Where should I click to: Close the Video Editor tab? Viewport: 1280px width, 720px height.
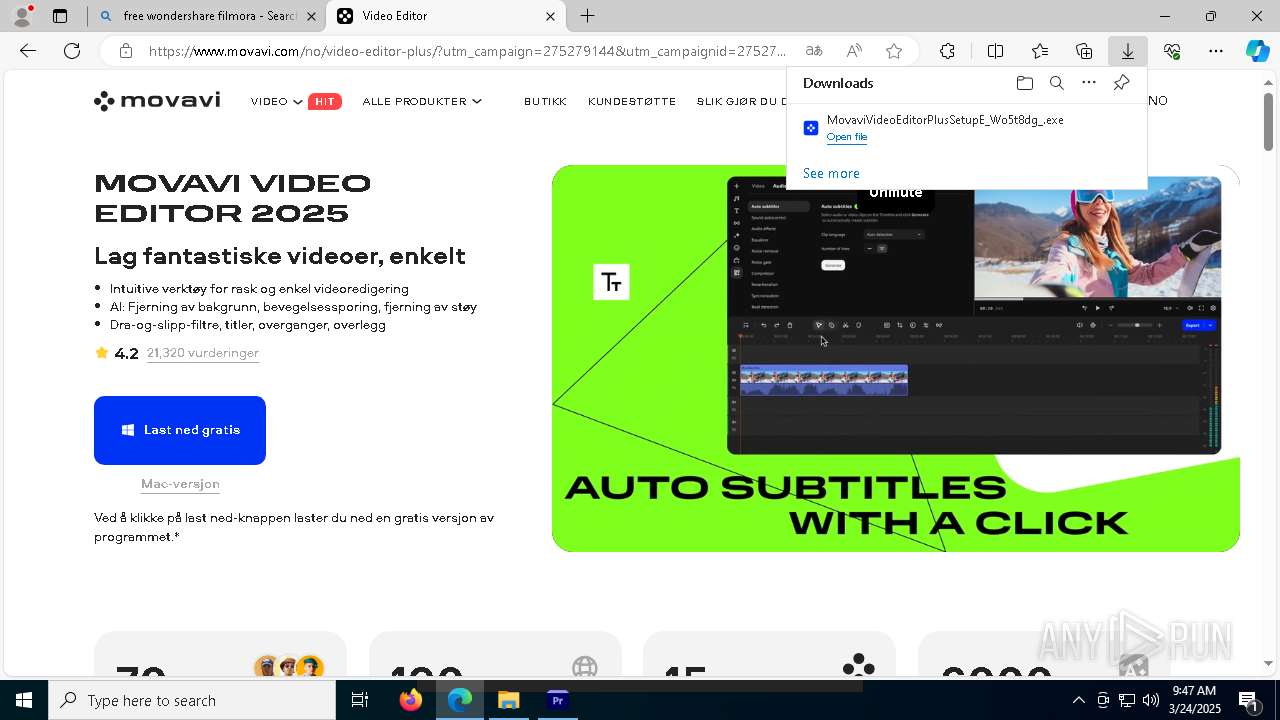[550, 16]
